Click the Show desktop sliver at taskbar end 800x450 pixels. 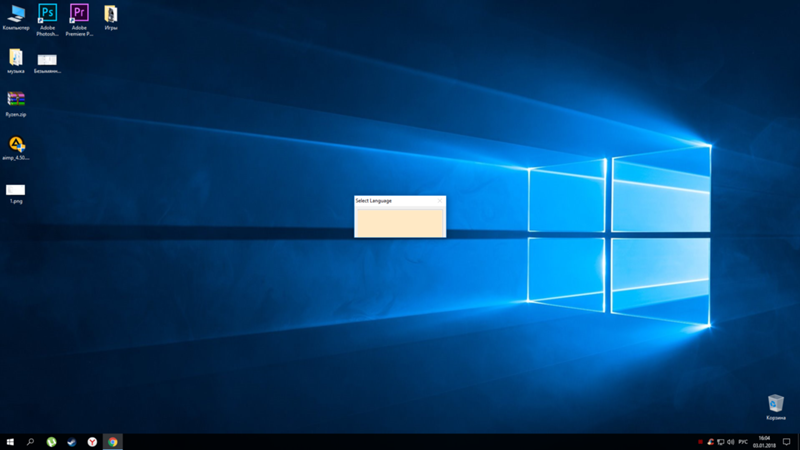pyautogui.click(x=798, y=442)
